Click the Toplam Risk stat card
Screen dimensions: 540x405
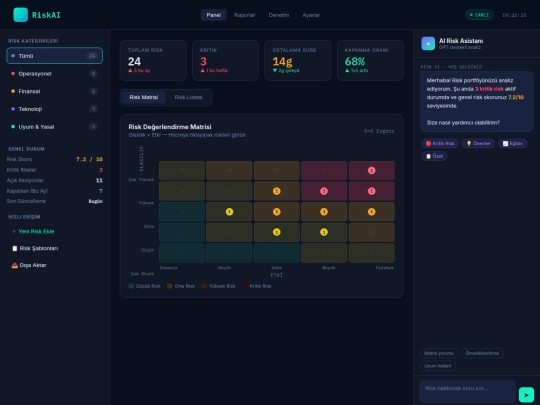[x=153, y=60]
